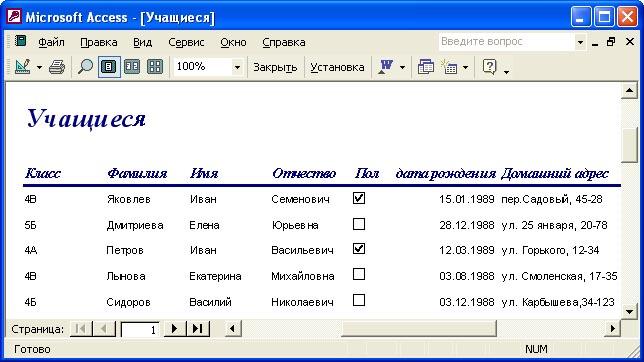This screenshot has height=362, width=644.
Task: Open the Database Window icon
Action: (426, 67)
